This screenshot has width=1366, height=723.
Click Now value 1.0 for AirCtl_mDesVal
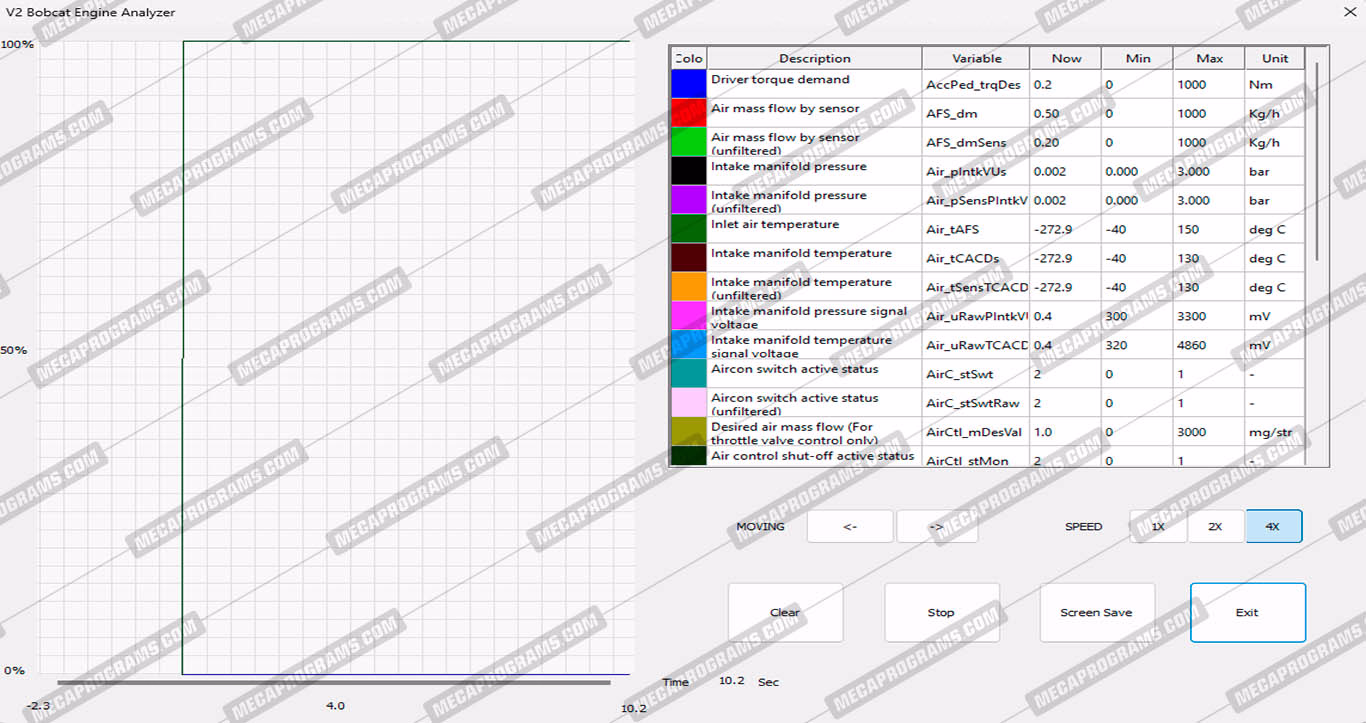click(x=1066, y=432)
